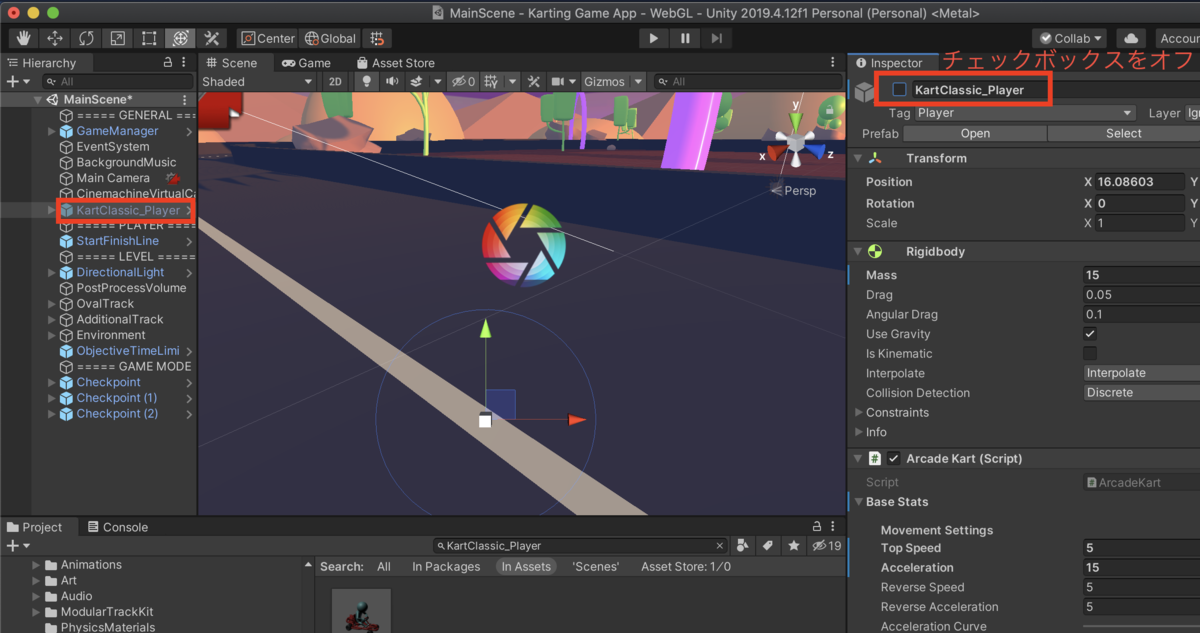Select the Hand tool in the toolbar
This screenshot has width=1200, height=633.
tap(24, 38)
